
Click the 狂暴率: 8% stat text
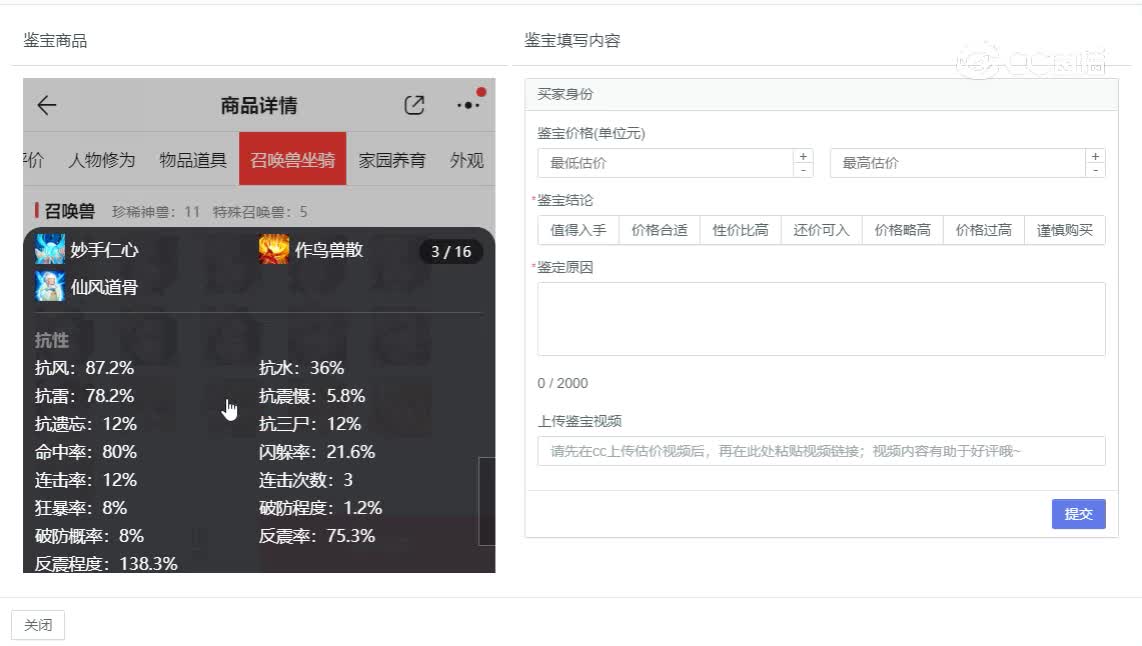81,508
